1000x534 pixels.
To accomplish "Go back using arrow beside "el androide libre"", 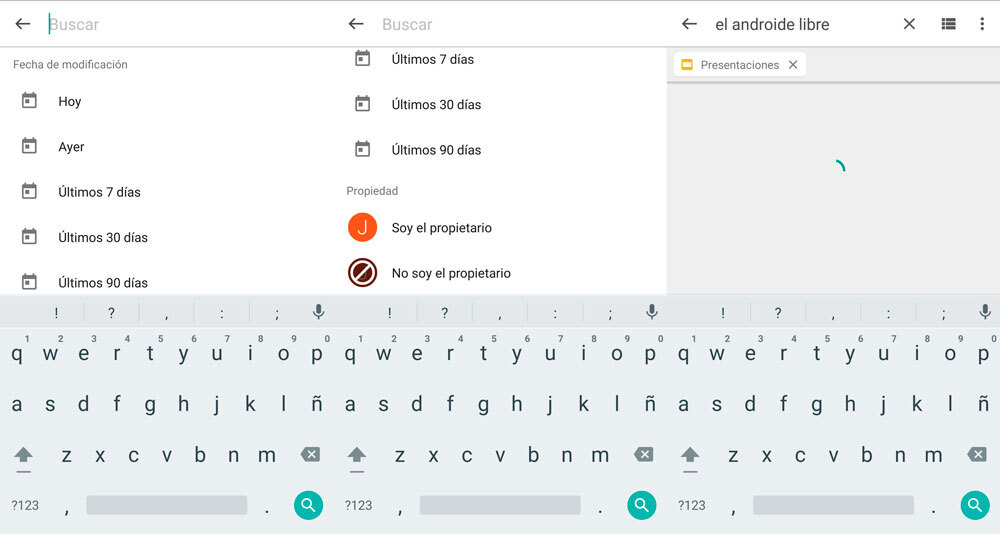I will coord(689,24).
